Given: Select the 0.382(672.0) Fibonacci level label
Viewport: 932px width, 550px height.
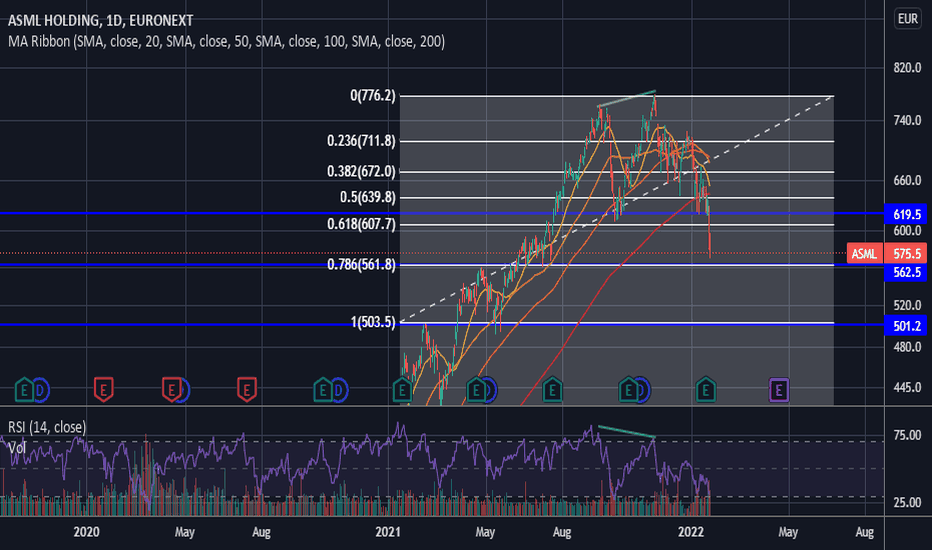Looking at the screenshot, I should click(x=361, y=171).
